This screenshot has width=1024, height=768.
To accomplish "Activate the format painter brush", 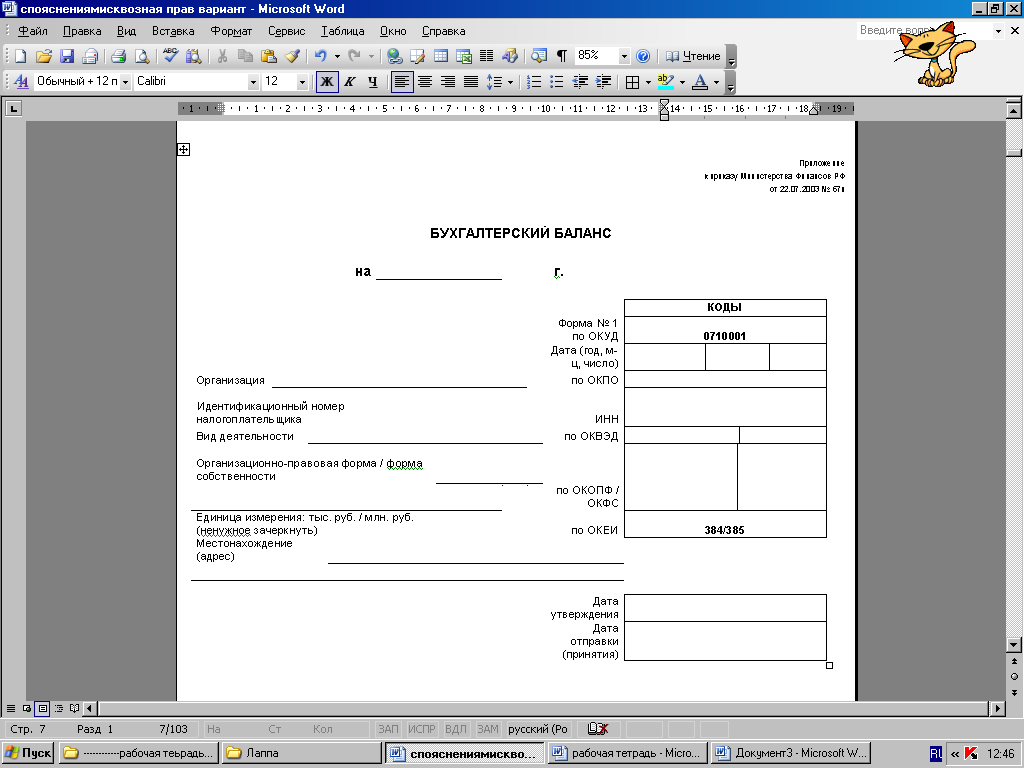I will pyautogui.click(x=292, y=57).
